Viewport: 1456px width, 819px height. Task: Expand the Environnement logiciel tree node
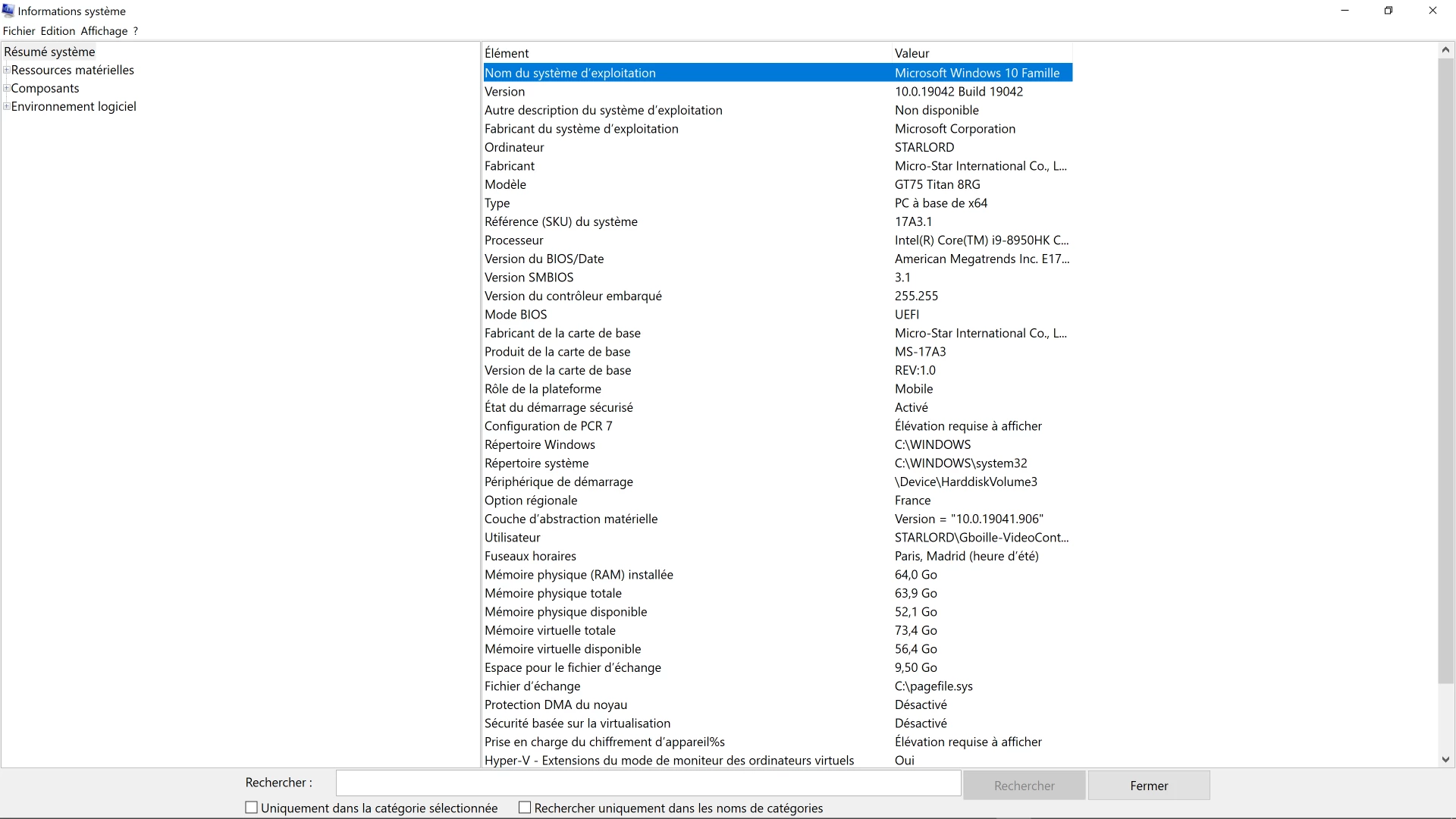coord(7,106)
